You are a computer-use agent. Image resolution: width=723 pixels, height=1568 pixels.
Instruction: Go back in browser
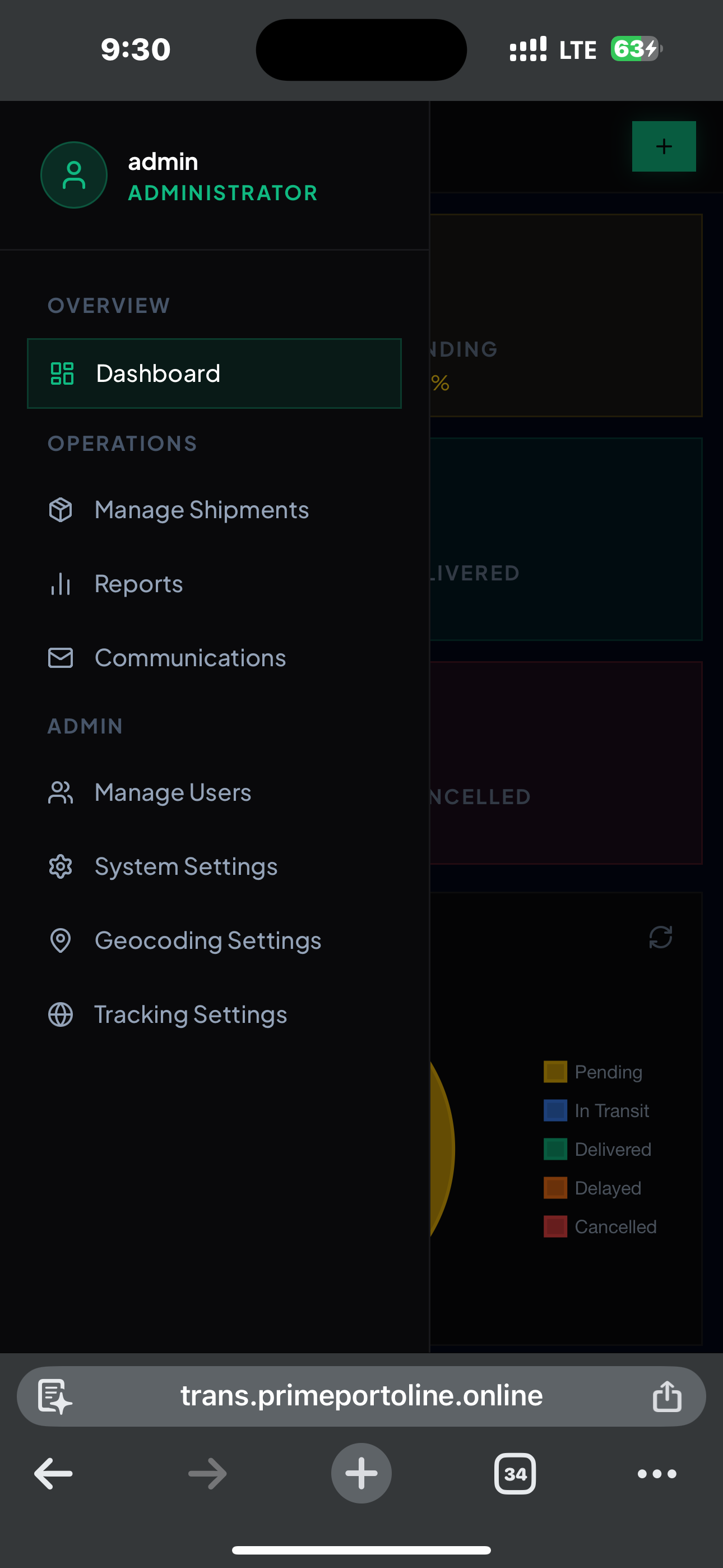(54, 1474)
